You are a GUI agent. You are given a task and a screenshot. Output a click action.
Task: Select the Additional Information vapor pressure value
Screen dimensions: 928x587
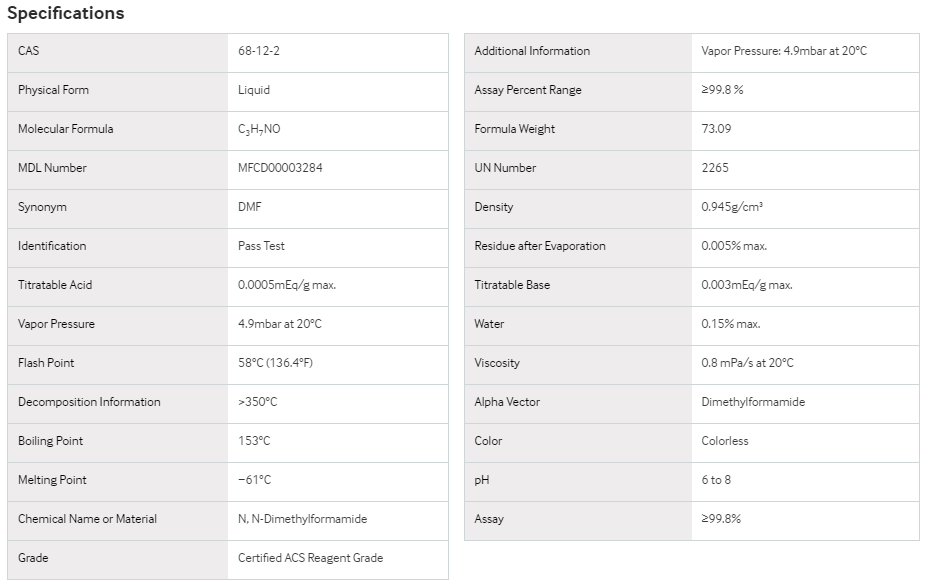click(x=784, y=51)
